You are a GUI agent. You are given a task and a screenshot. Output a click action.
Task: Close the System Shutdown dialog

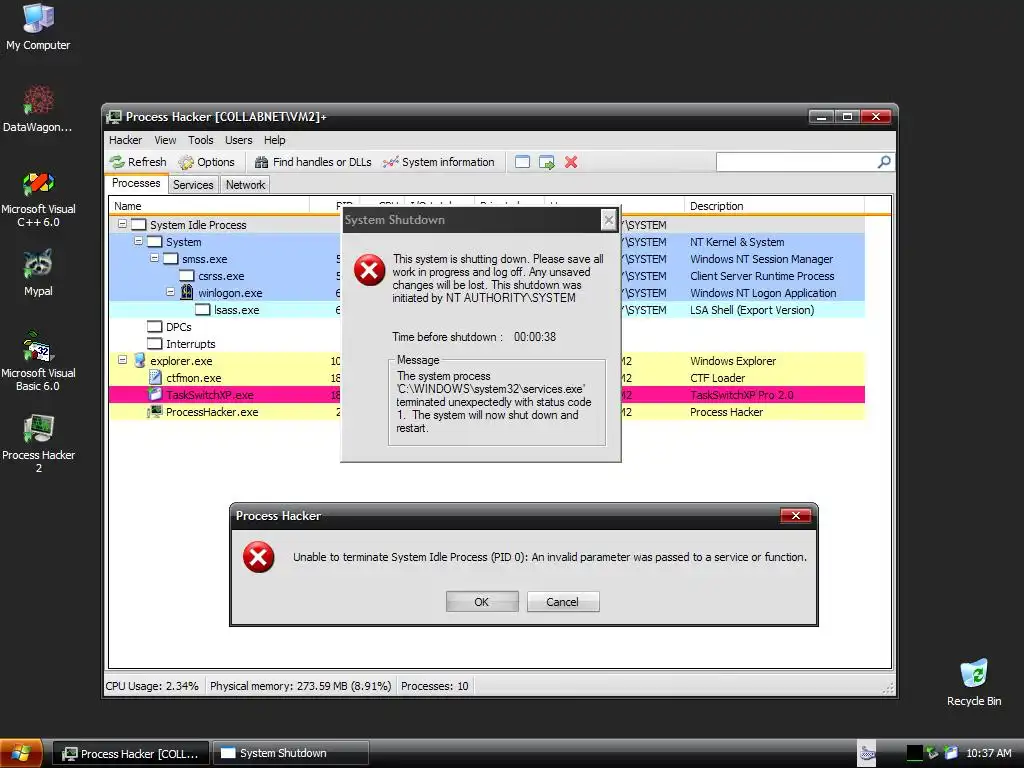608,220
